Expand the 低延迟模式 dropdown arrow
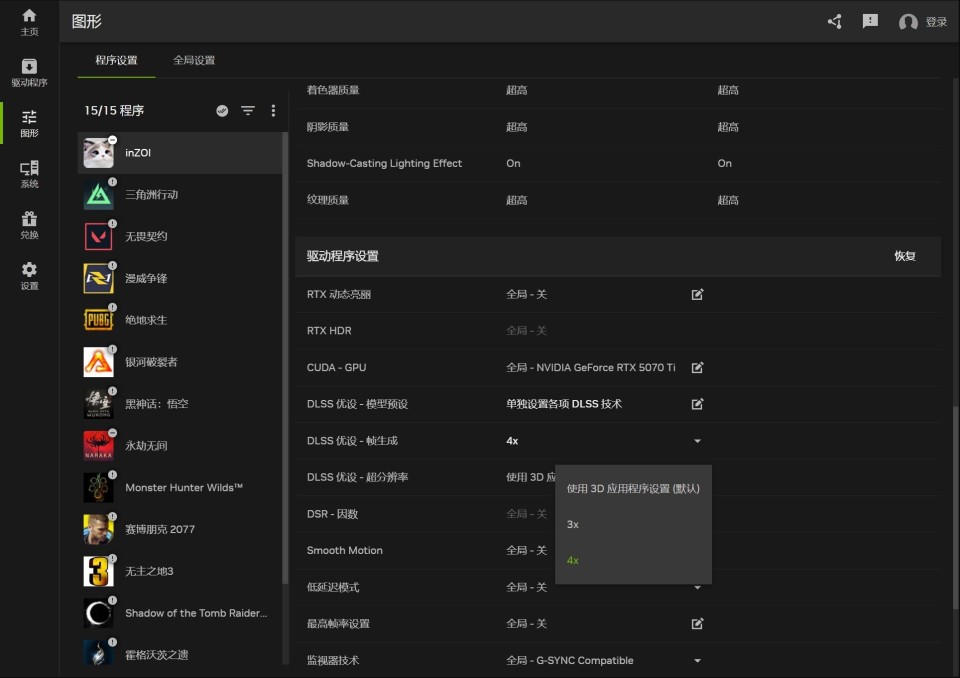Image resolution: width=960 pixels, height=678 pixels. click(x=697, y=588)
